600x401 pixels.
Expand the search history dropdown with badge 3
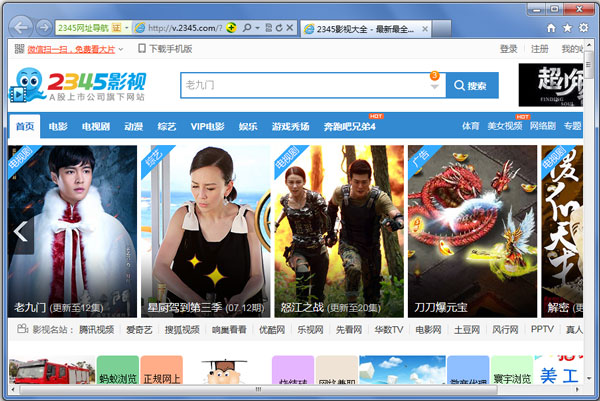pos(434,86)
